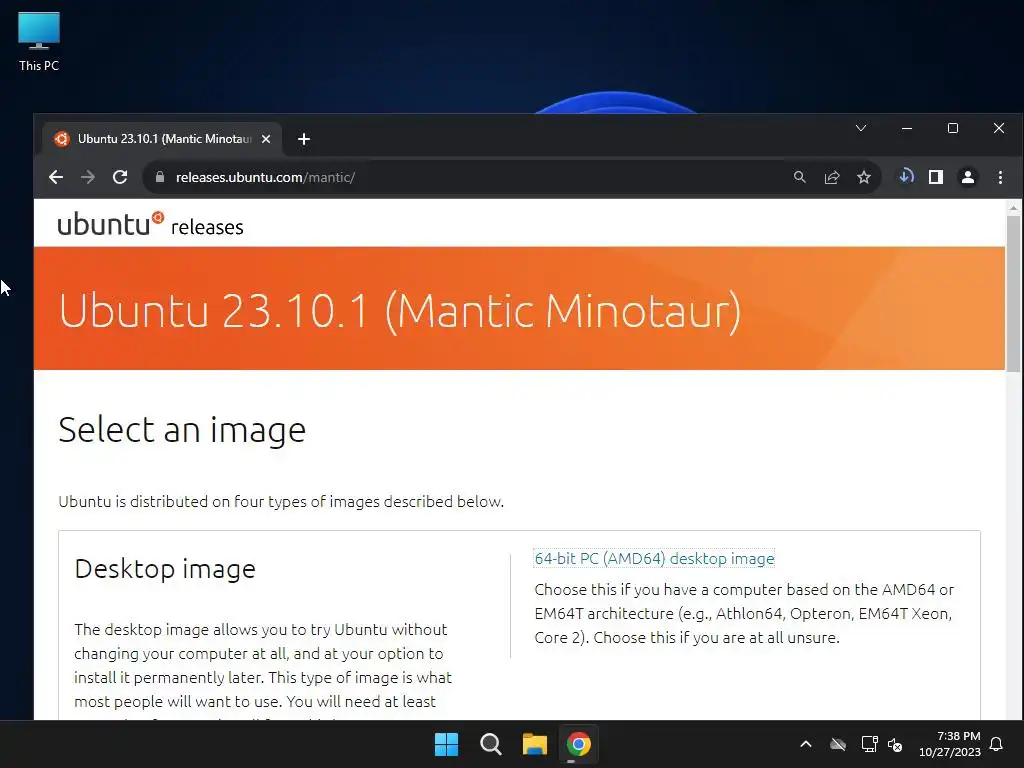The image size is (1024, 768).
Task: Bookmark this tab with the star
Action: point(863,177)
